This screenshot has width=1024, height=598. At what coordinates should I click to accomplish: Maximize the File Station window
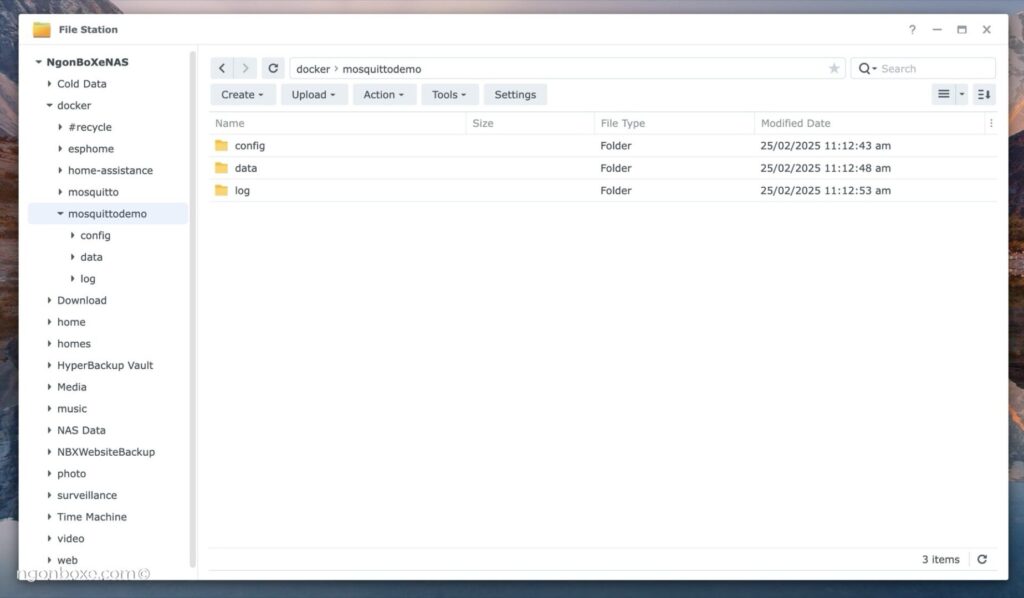click(961, 29)
